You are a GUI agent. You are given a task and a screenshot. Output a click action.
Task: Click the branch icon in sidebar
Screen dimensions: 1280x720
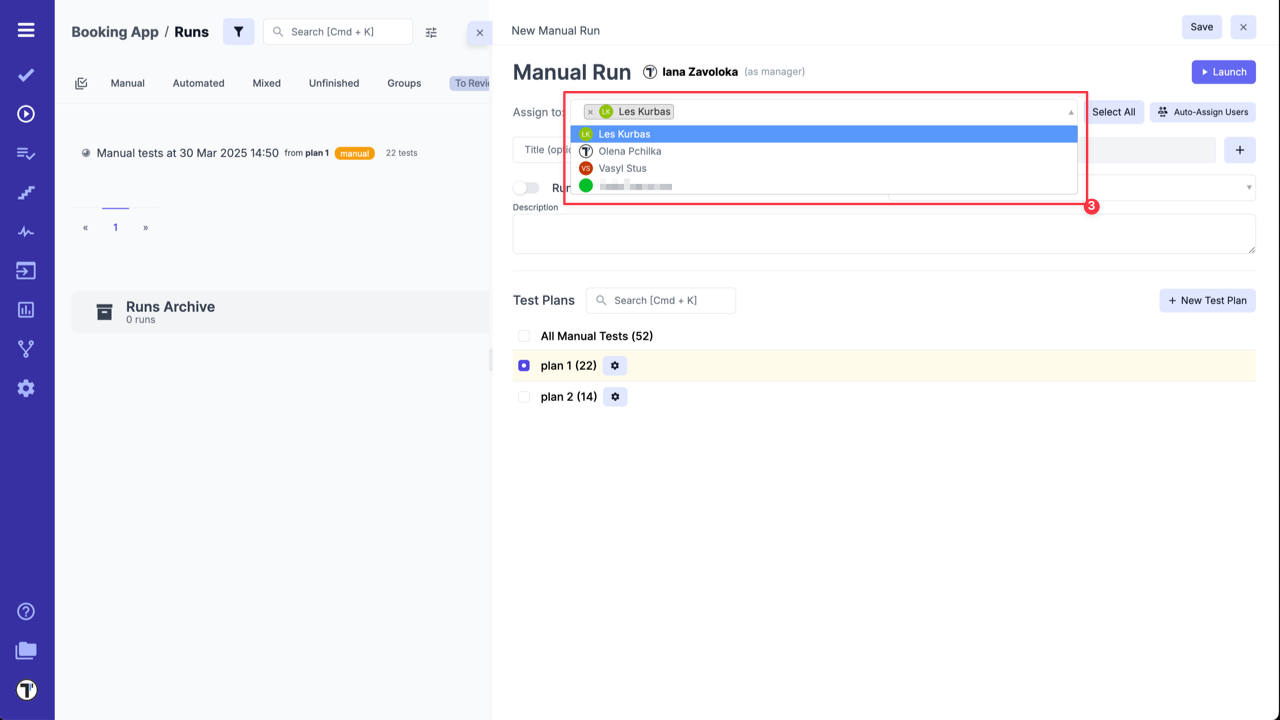click(x=26, y=349)
